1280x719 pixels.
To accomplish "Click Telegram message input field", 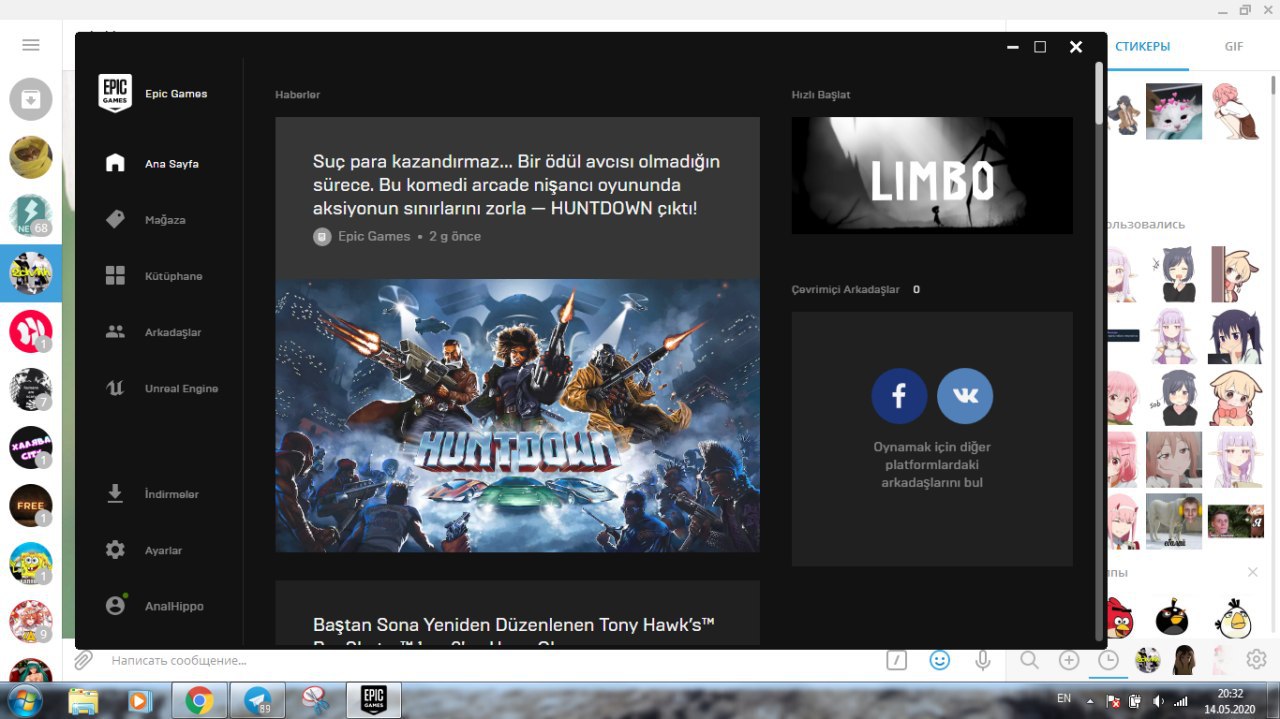I will (x=490, y=661).
